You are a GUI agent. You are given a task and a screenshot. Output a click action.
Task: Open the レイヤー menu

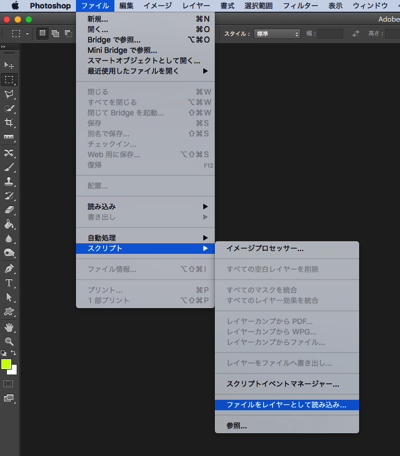(x=196, y=6)
